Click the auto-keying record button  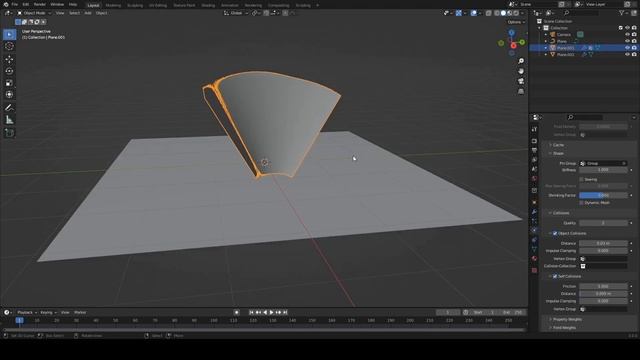pyautogui.click(x=236, y=312)
